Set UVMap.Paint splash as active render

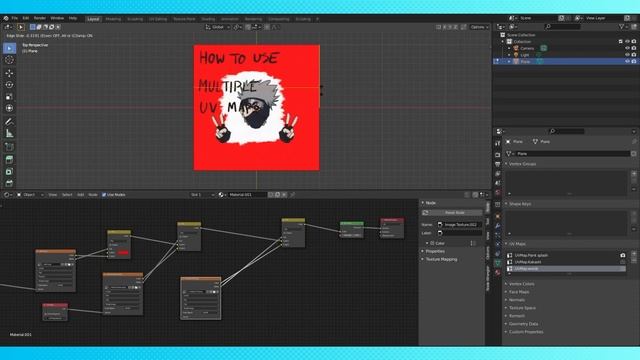(x=623, y=256)
